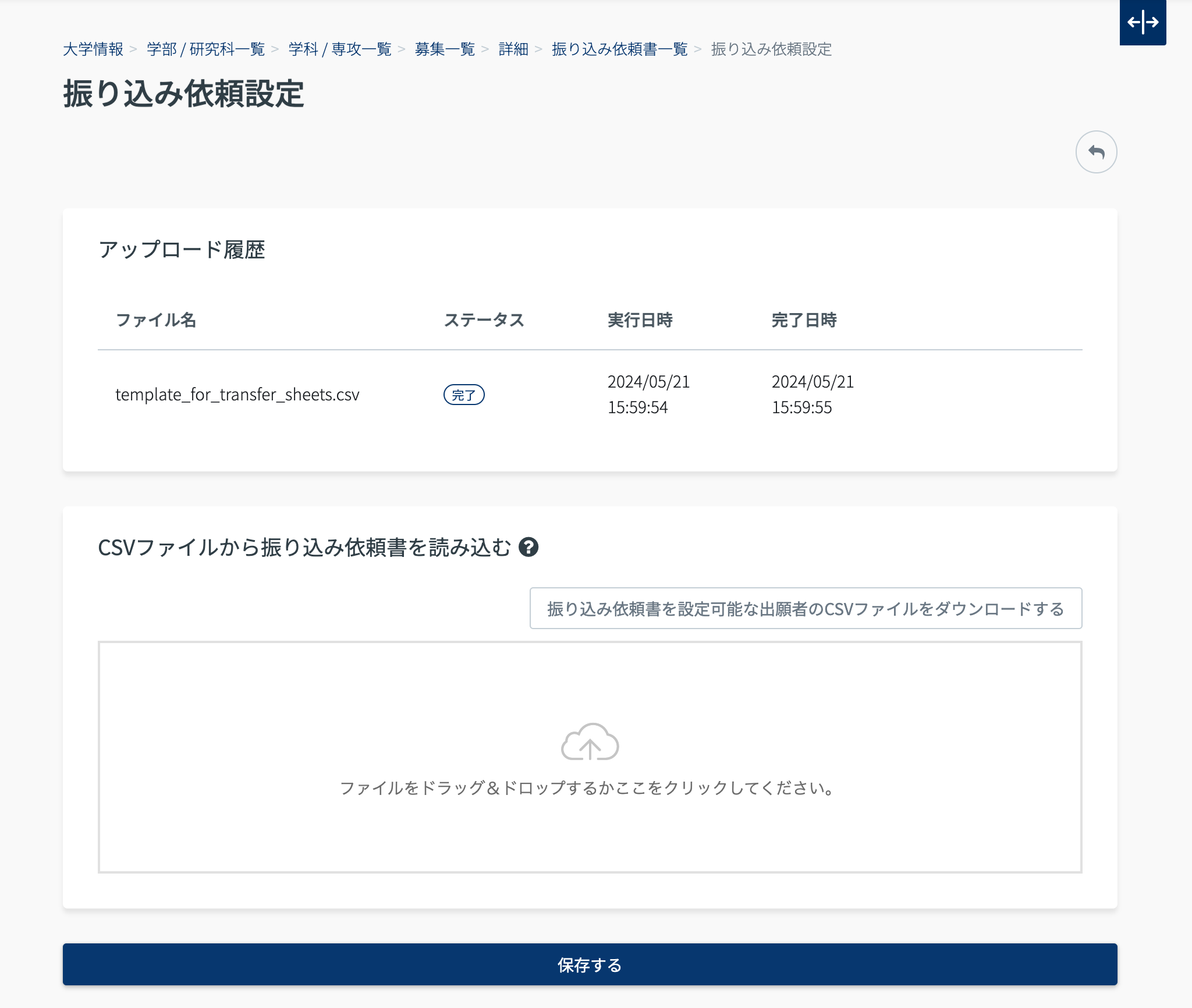Download the applicants CSV file button
The image size is (1192, 1008).
pyautogui.click(x=806, y=609)
